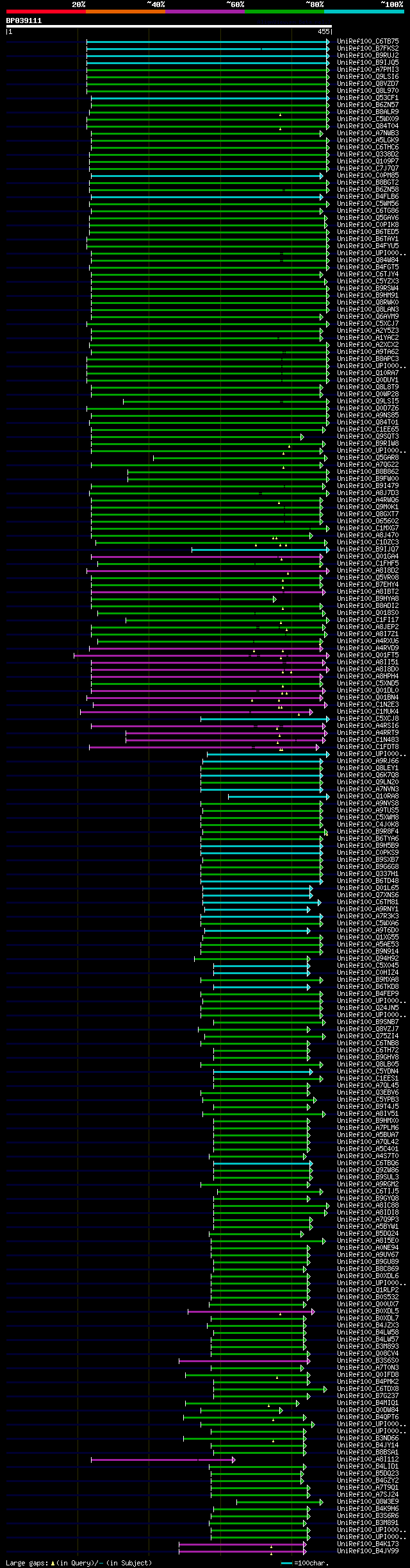Open the UniRef100_Q9LSI6 hit
410x1568 pixels.
368,77
